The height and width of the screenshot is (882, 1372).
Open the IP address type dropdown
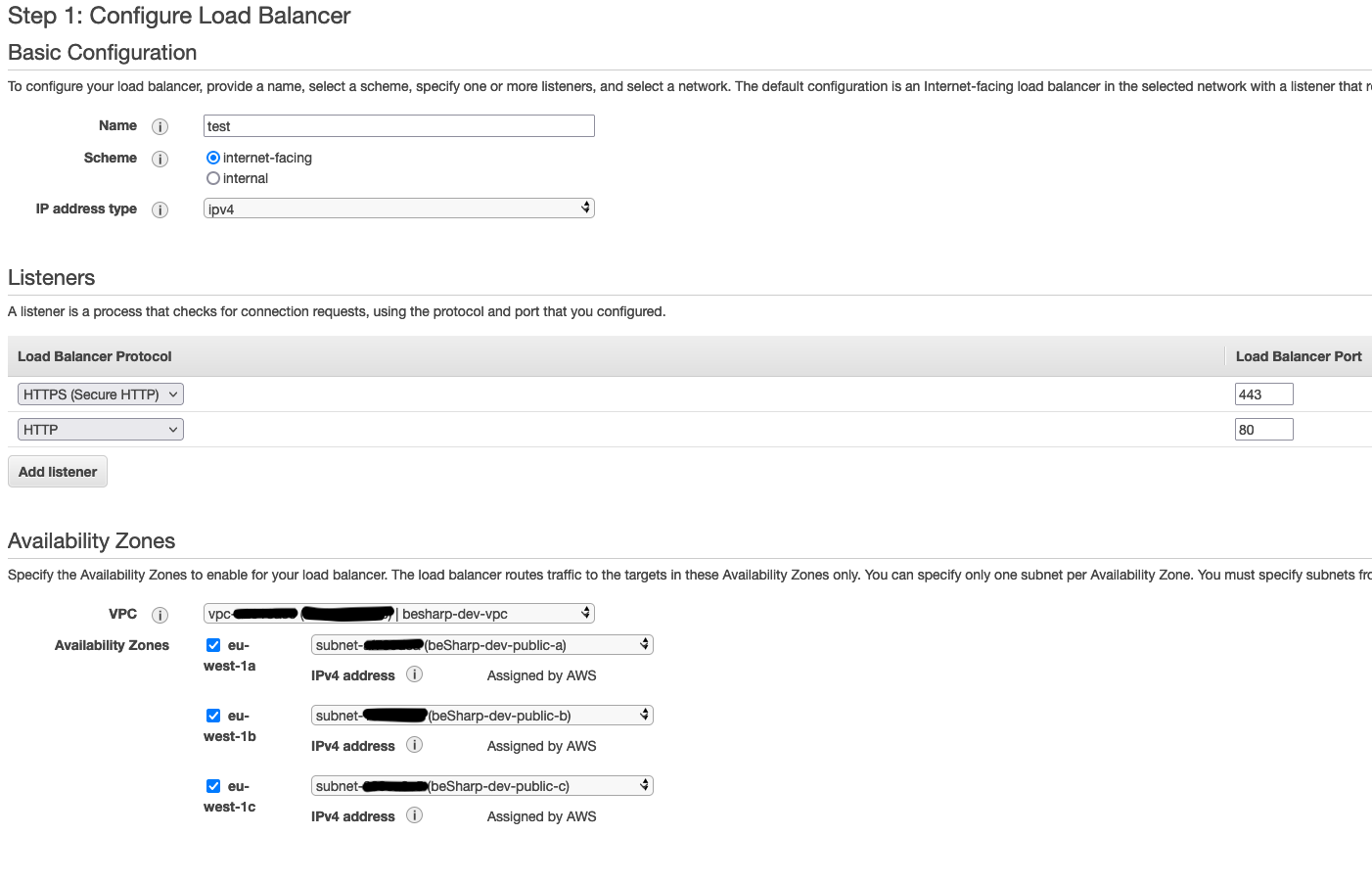tap(398, 209)
